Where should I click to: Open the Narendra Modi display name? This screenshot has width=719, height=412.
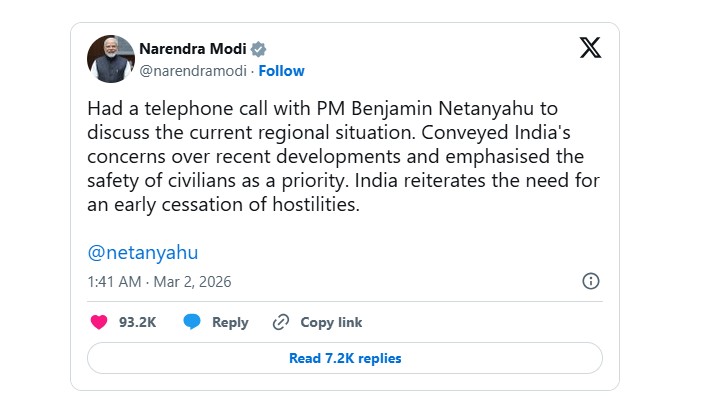coord(192,49)
